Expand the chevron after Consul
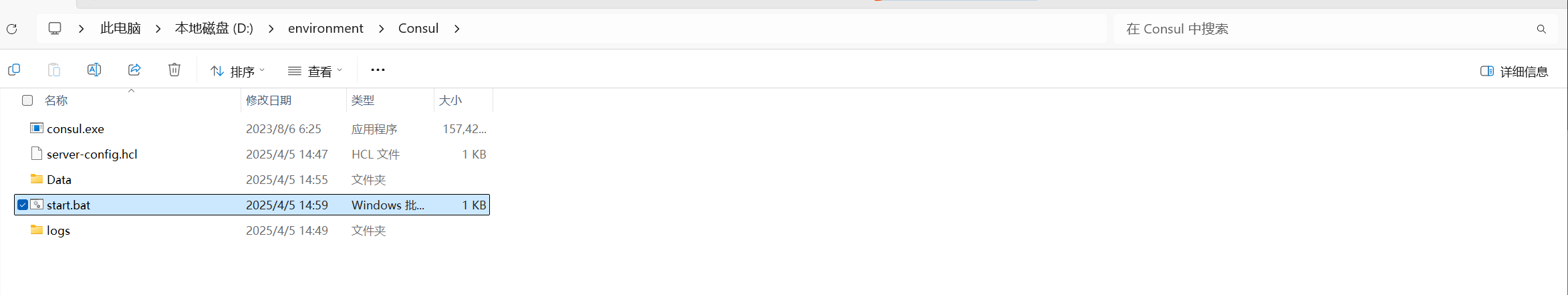 (457, 29)
